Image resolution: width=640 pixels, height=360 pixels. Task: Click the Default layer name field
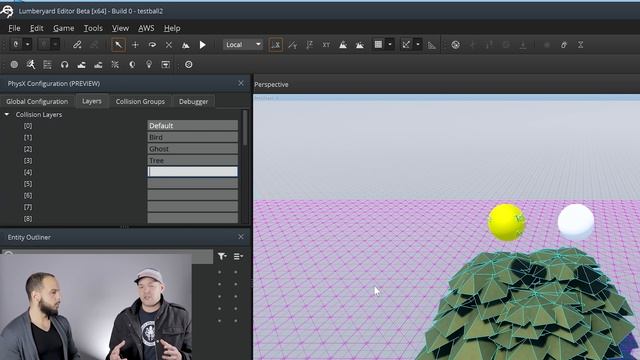click(x=193, y=125)
